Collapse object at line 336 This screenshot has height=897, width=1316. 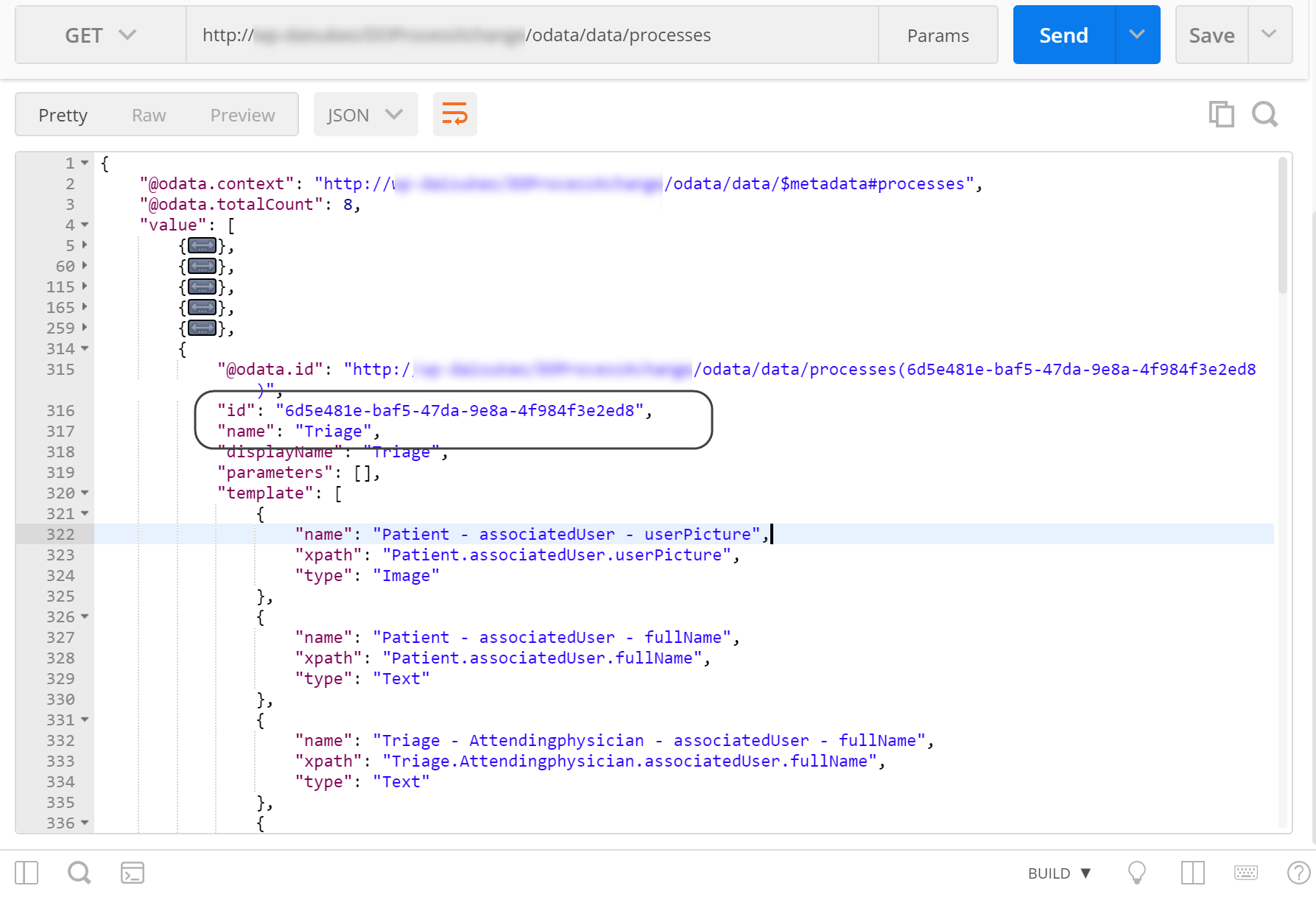coord(85,823)
